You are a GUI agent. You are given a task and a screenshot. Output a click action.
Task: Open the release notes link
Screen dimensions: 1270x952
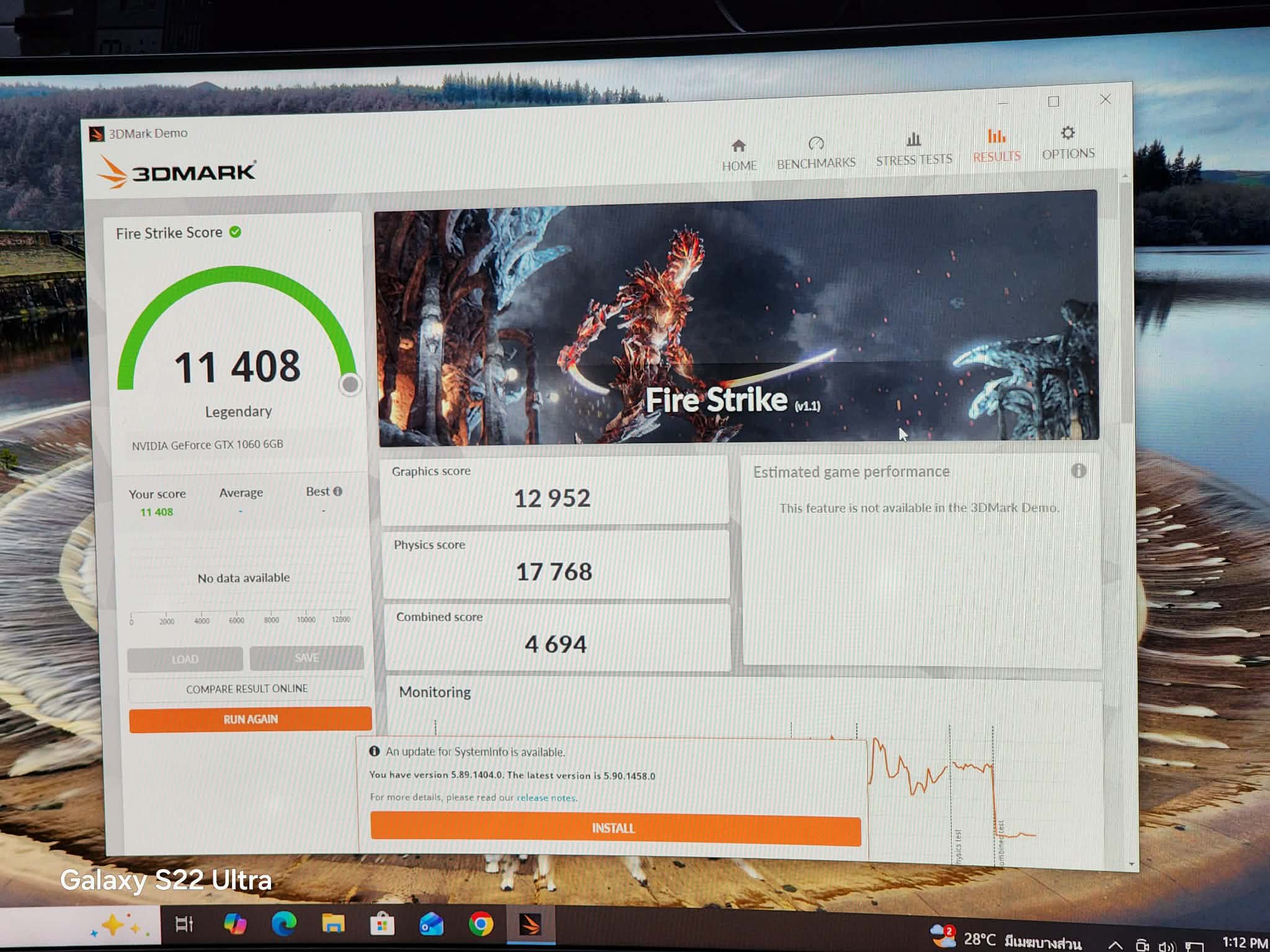546,798
